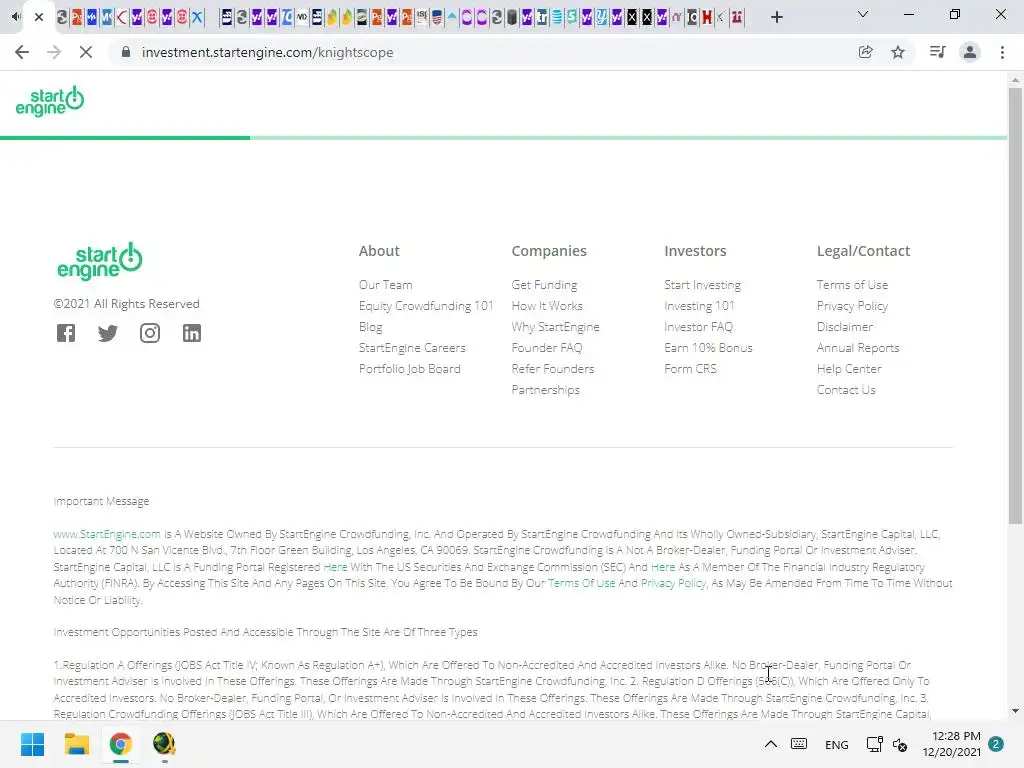Select the 'Important Message' heading
This screenshot has width=1024, height=768.
(x=101, y=501)
